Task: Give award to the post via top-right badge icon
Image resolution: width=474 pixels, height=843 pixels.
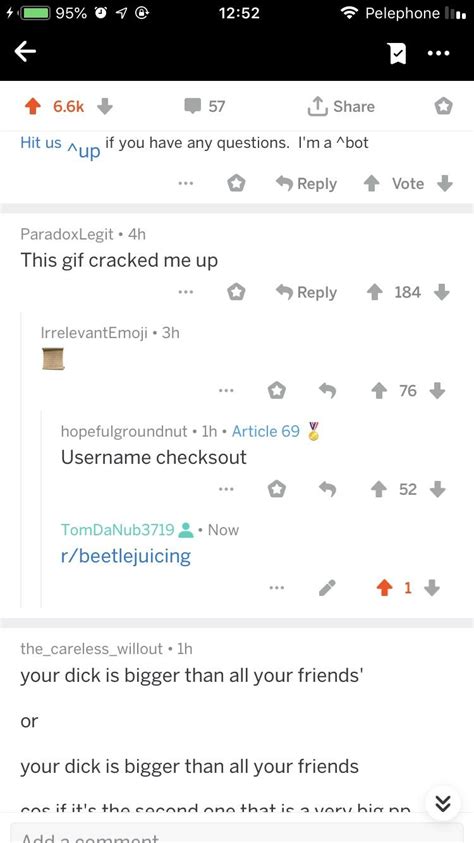Action: point(443,106)
